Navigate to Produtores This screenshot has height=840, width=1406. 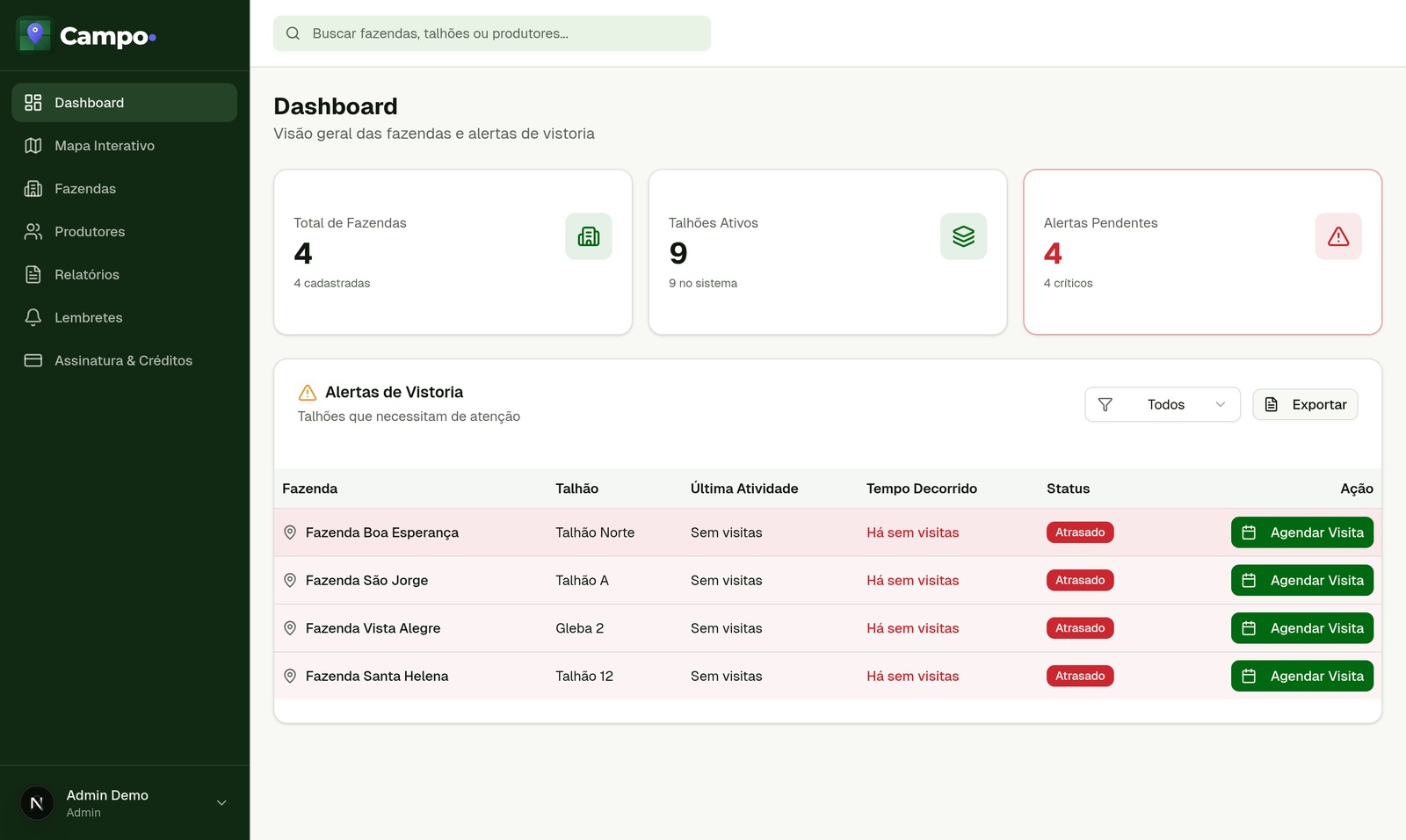pyautogui.click(x=125, y=232)
